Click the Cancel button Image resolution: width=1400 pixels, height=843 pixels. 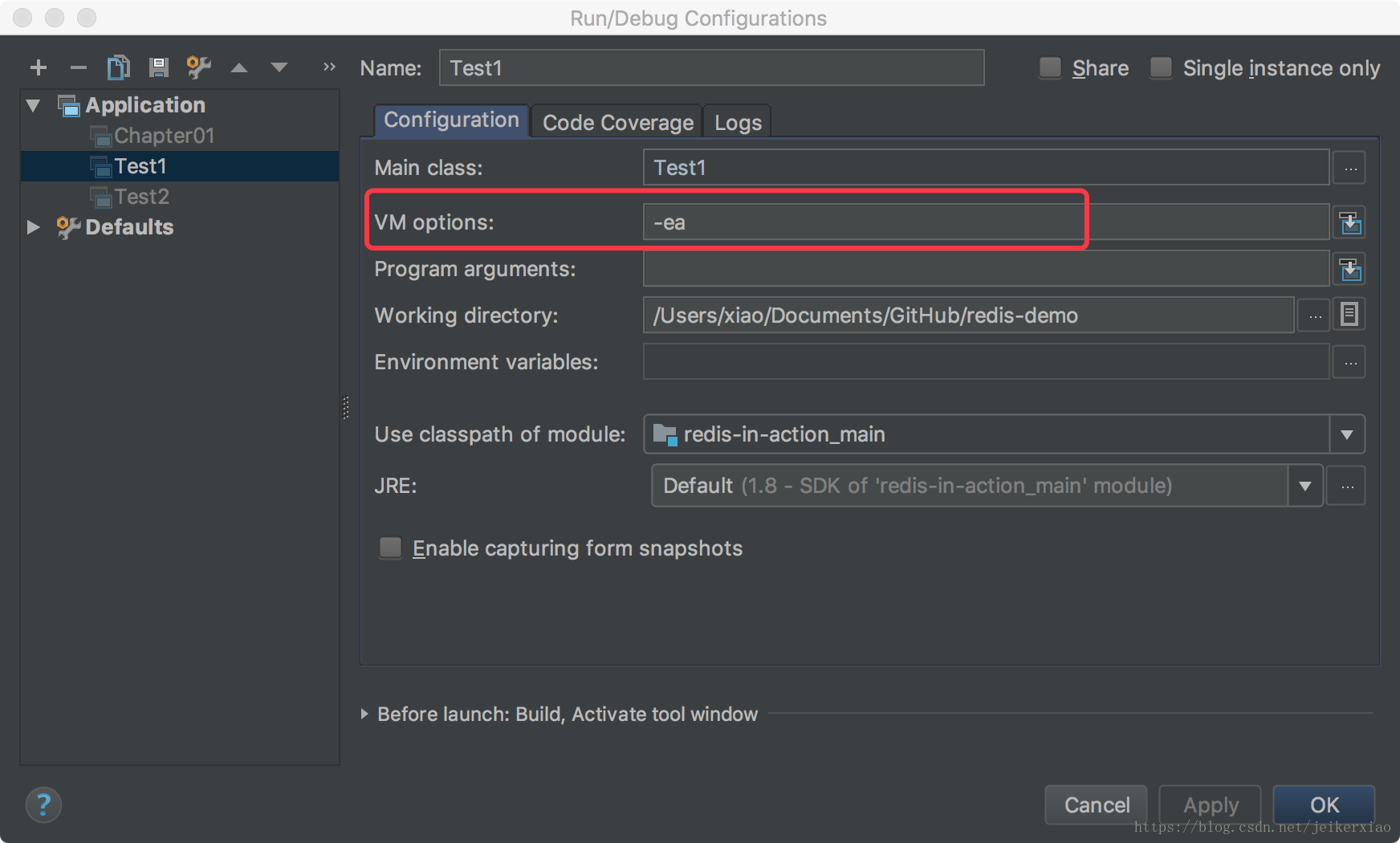(1096, 804)
